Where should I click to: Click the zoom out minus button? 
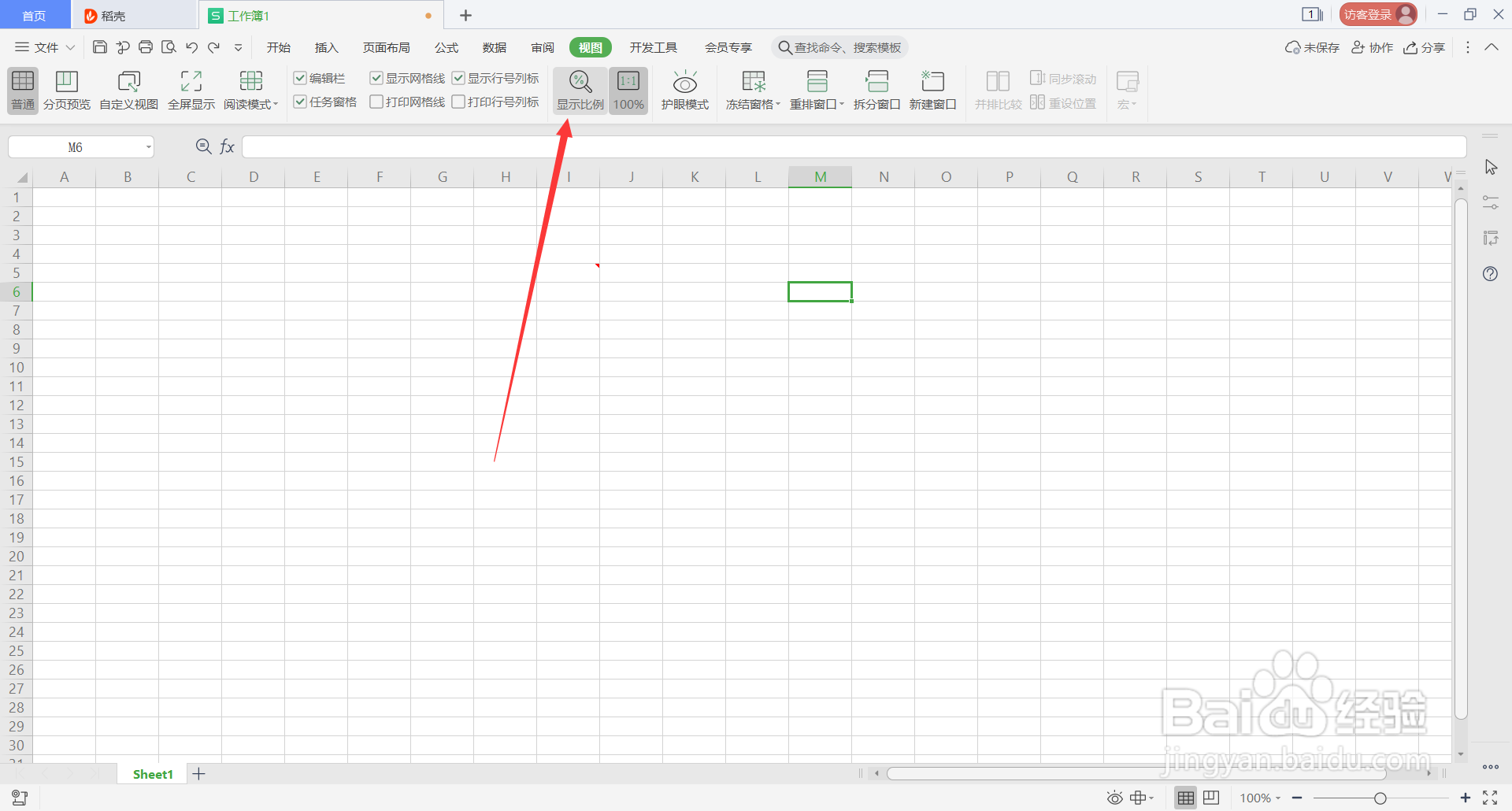(1297, 798)
